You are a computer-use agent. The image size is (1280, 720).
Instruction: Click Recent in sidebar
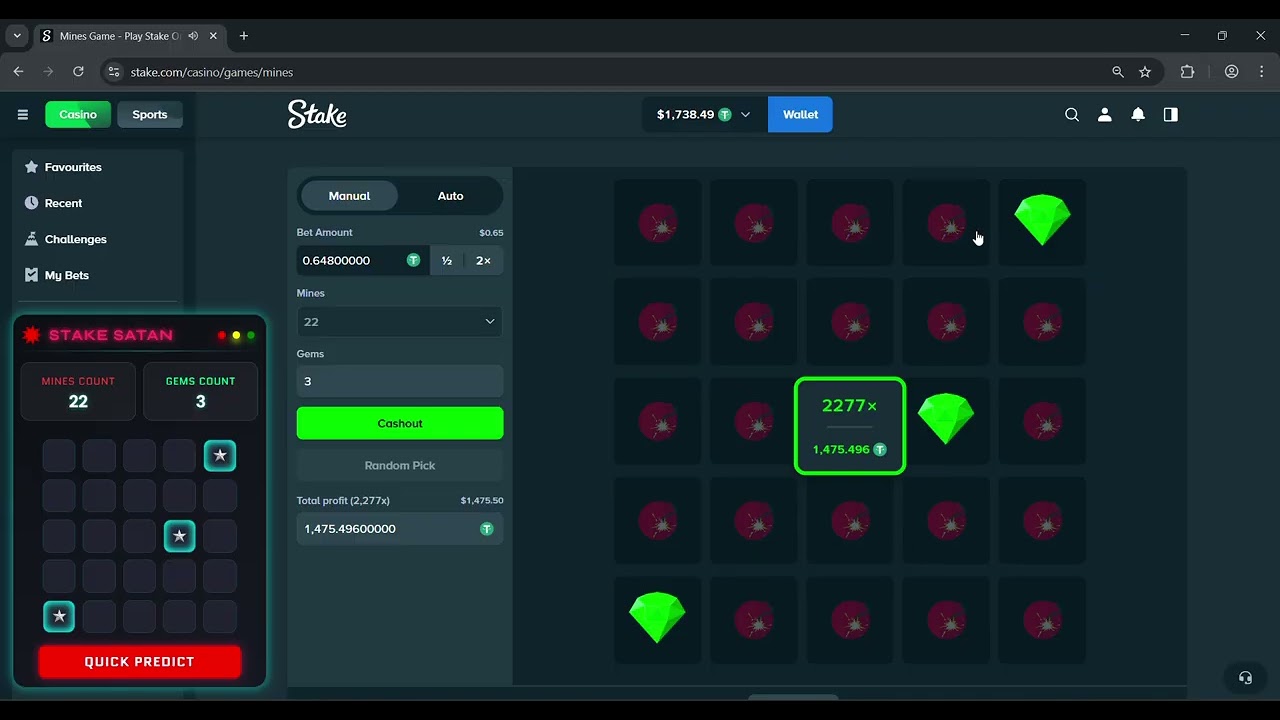(98, 203)
